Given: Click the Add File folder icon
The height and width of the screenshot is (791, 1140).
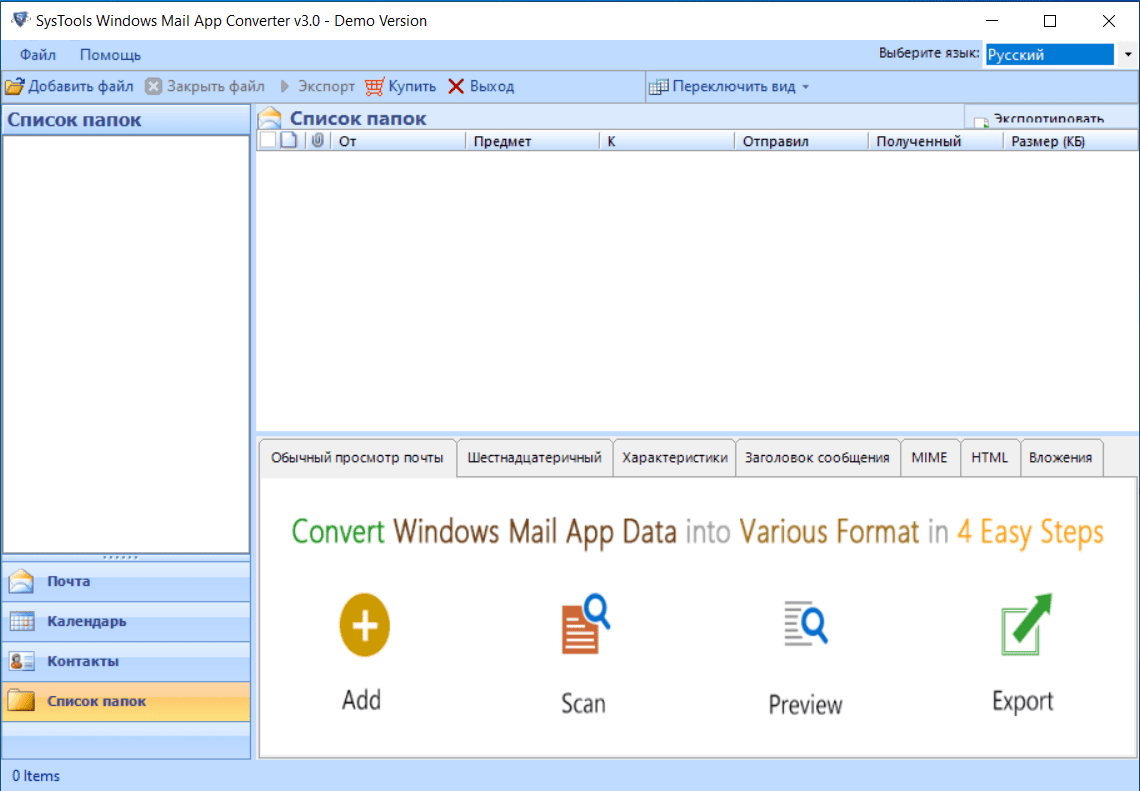Looking at the screenshot, I should pyautogui.click(x=15, y=87).
